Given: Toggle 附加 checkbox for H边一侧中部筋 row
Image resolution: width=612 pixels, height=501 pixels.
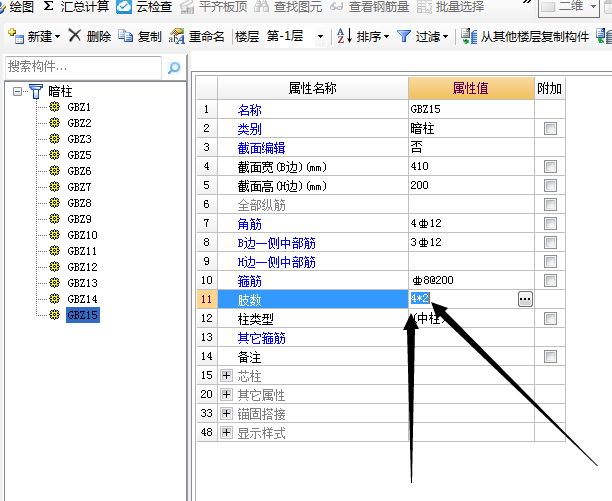Looking at the screenshot, I should click(x=550, y=261).
